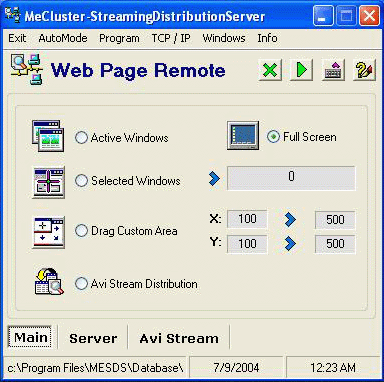Switch to the Avi Stream tab

(x=179, y=338)
